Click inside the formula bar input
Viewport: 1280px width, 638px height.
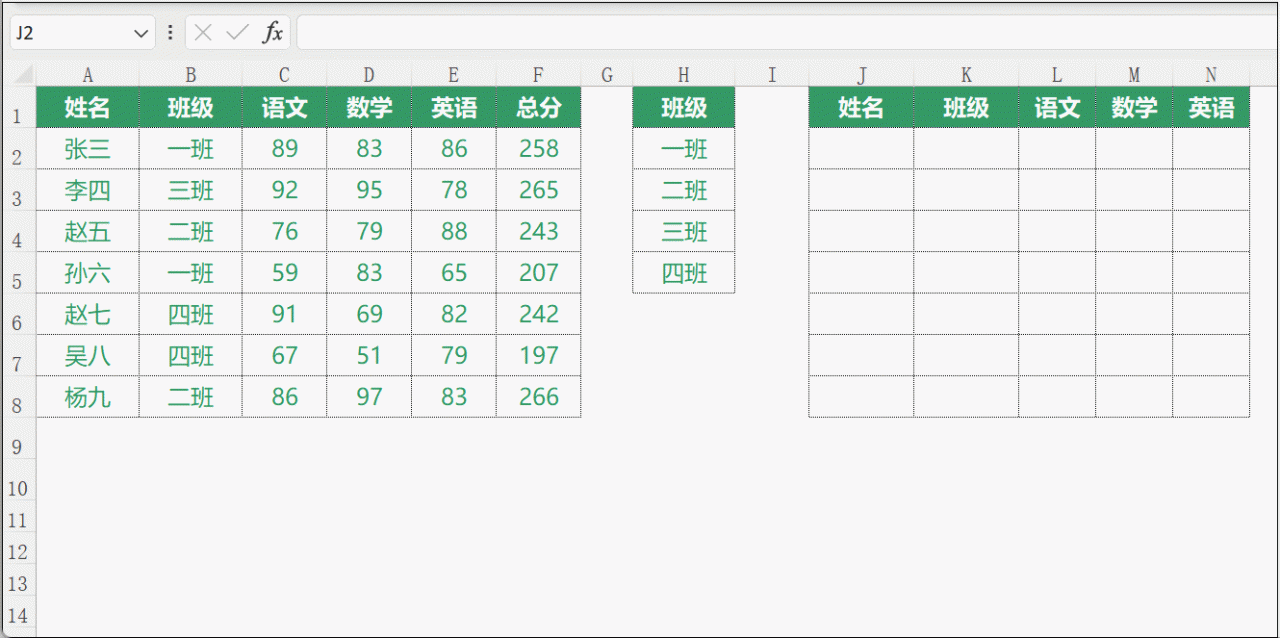pos(785,33)
